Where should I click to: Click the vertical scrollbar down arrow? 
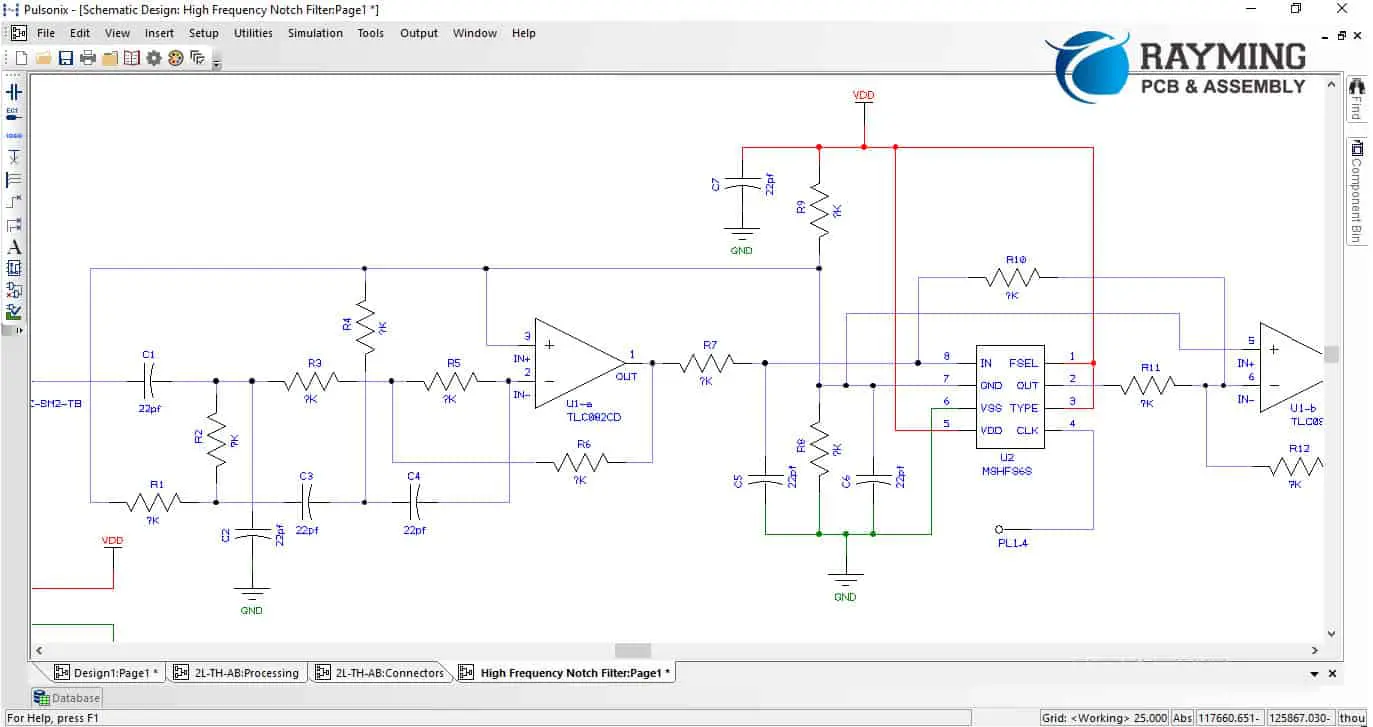pyautogui.click(x=1331, y=634)
